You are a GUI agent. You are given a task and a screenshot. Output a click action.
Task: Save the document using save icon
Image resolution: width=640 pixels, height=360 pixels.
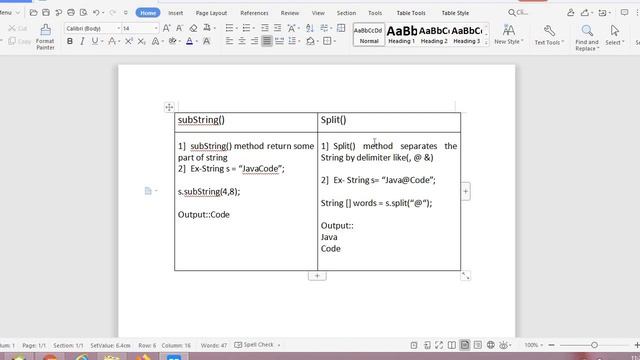[x=46, y=13]
